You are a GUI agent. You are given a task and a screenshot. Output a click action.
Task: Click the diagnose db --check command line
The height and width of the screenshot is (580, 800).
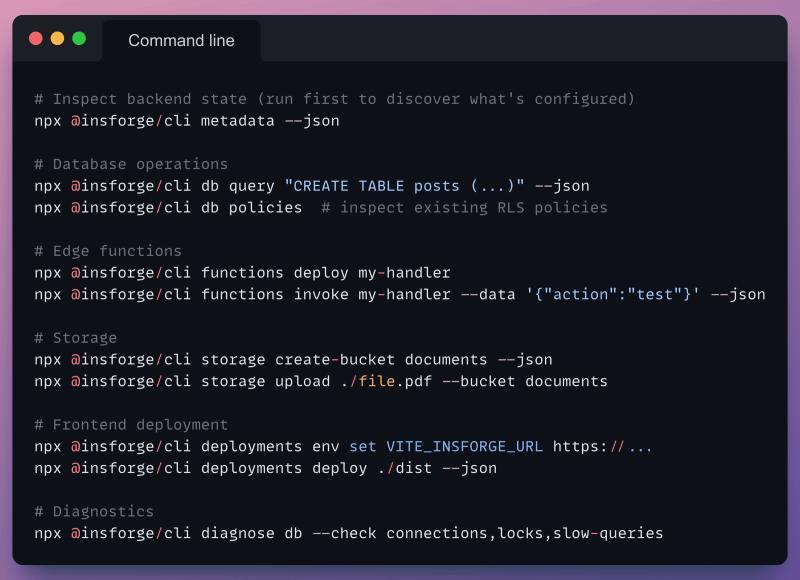pyautogui.click(x=348, y=533)
